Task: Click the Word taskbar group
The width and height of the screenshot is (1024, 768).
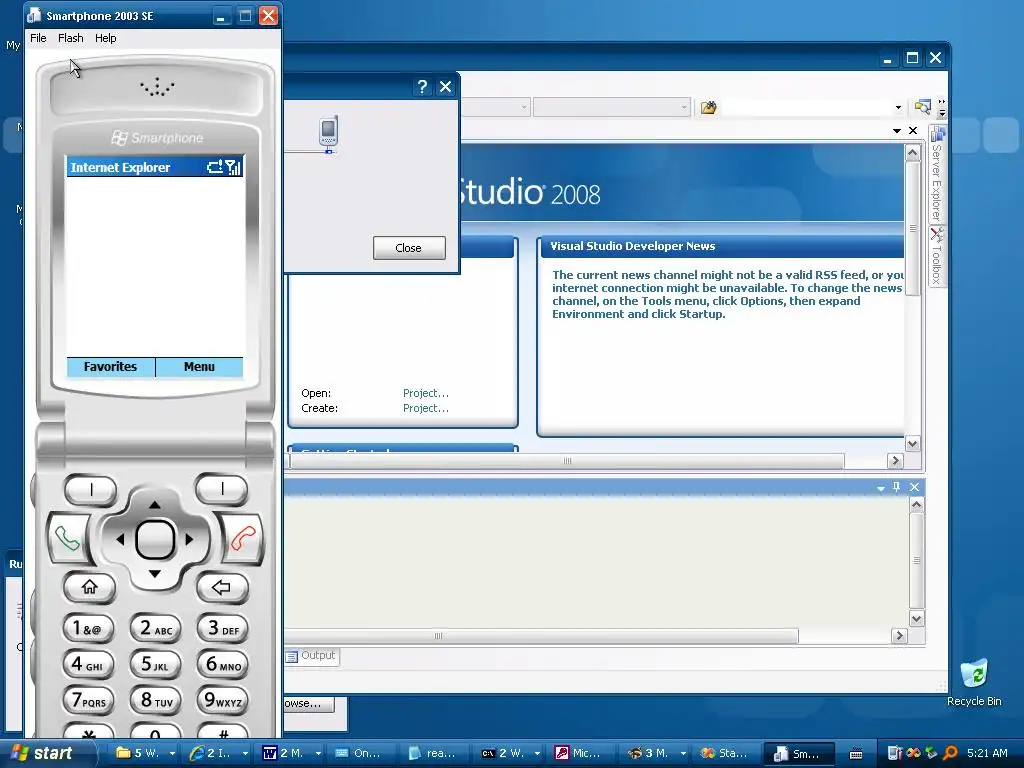Action: coord(291,753)
